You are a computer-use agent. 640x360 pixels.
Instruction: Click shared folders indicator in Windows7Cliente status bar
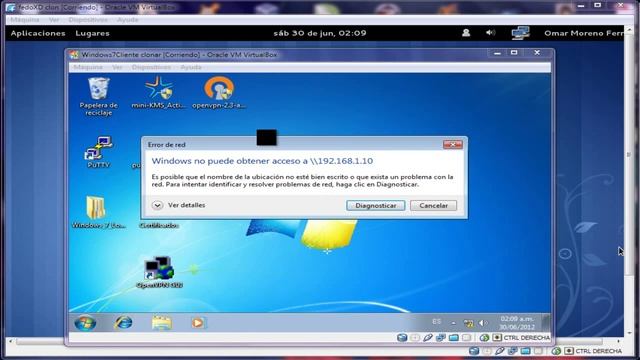pos(453,338)
